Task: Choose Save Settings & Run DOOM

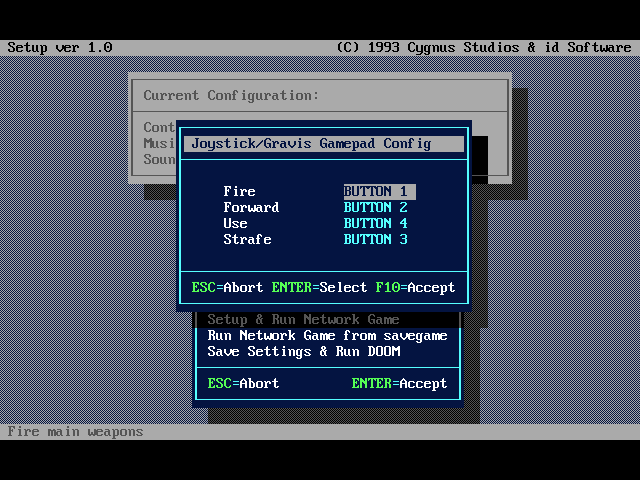Action: 304,351
